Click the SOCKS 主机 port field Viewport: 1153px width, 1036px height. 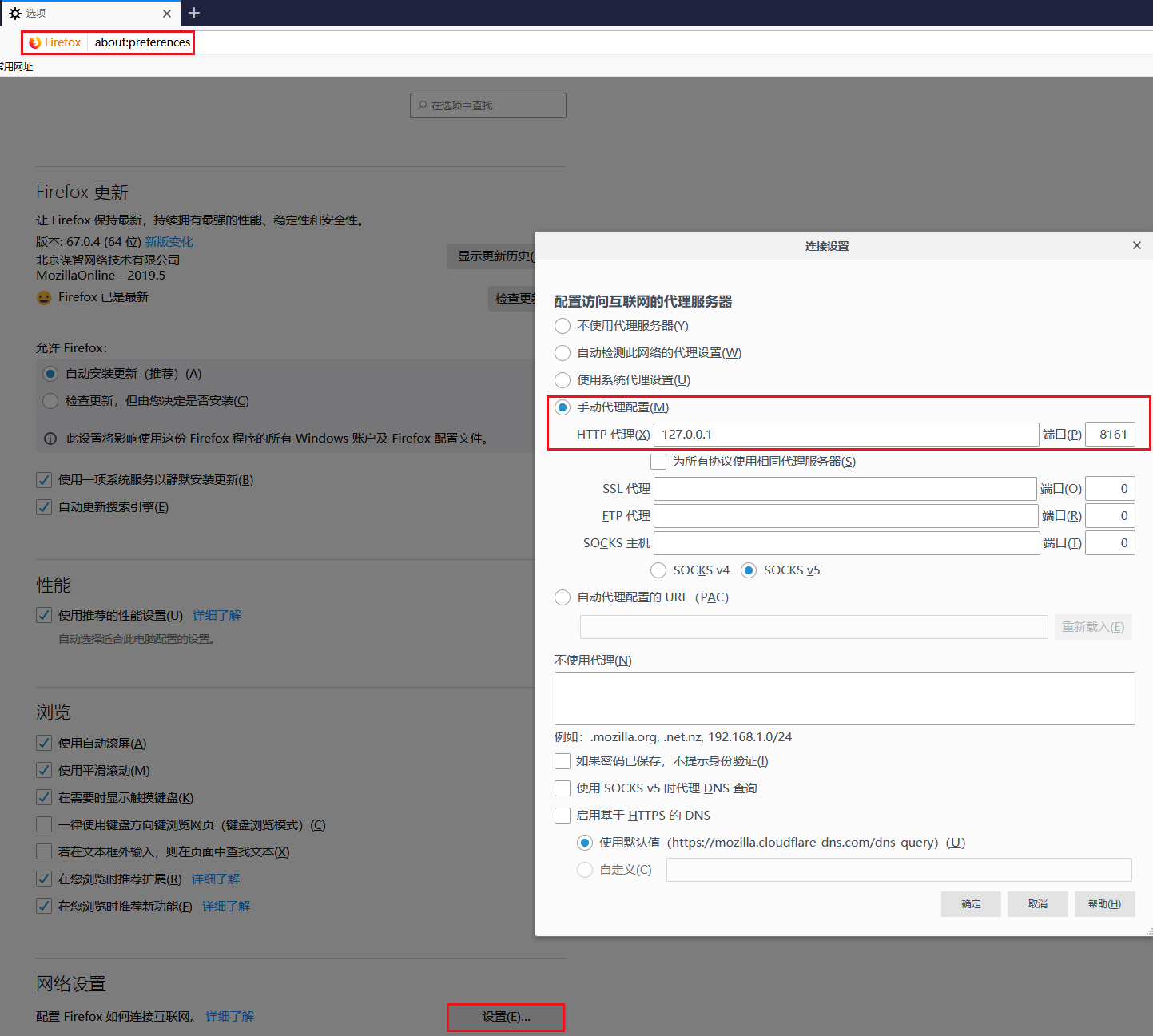[x=1110, y=543]
